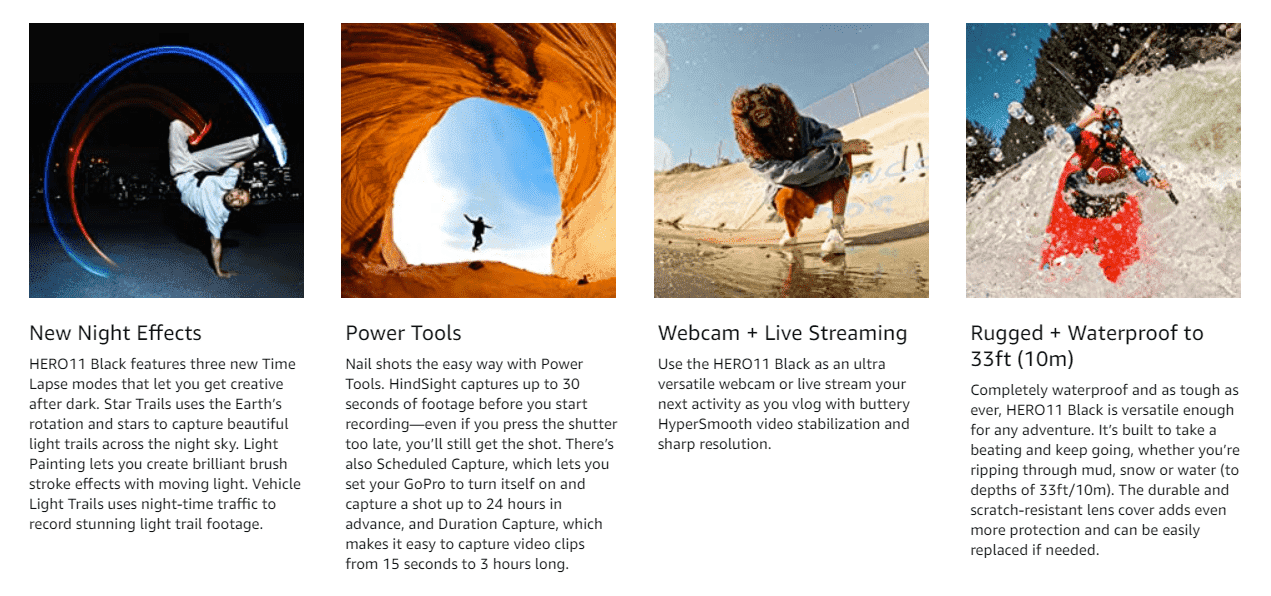Click the New Night Effects heading
1271x596 pixels.
pyautogui.click(x=115, y=333)
